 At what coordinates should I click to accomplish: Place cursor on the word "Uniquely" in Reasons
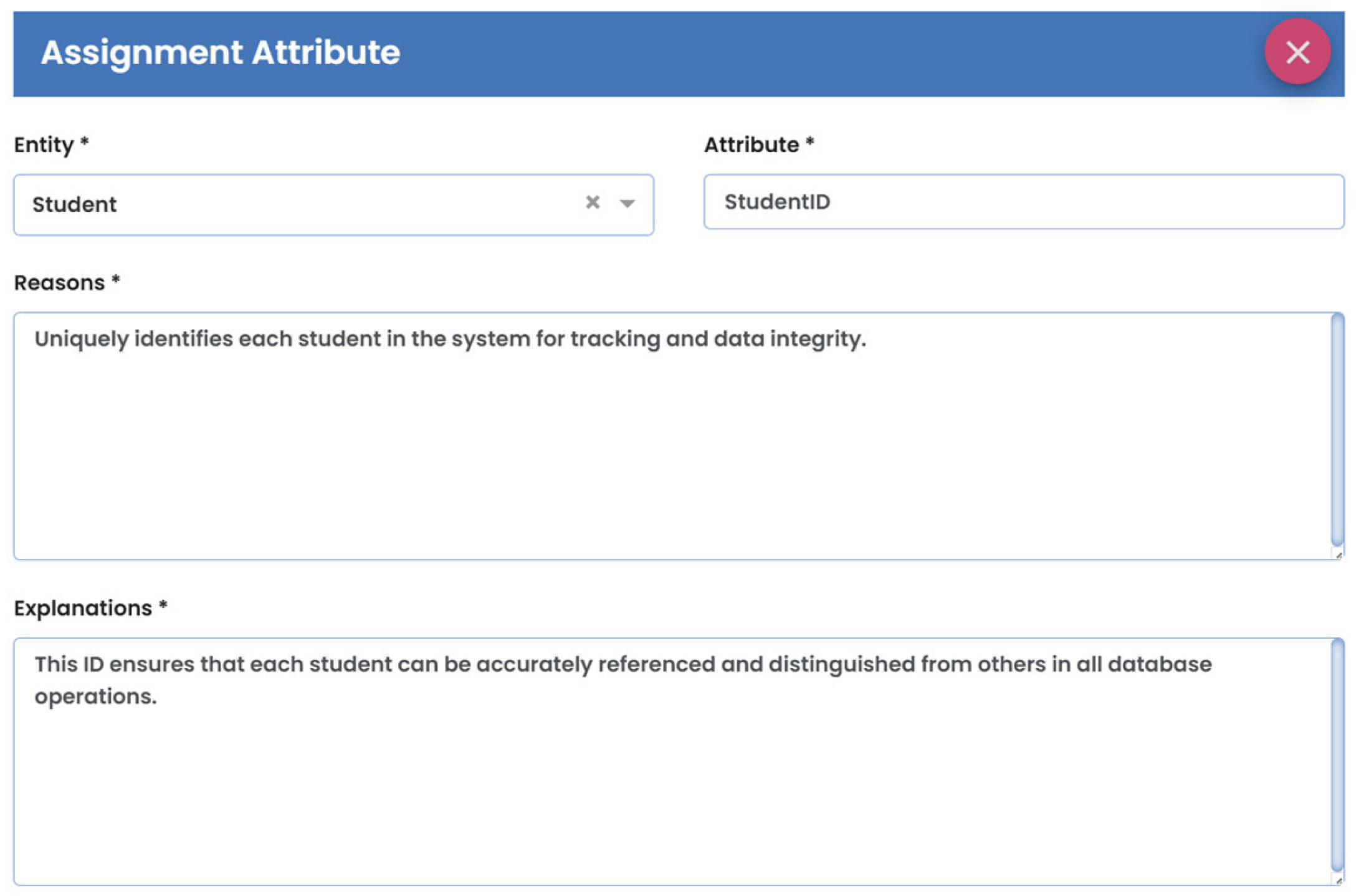tap(81, 339)
